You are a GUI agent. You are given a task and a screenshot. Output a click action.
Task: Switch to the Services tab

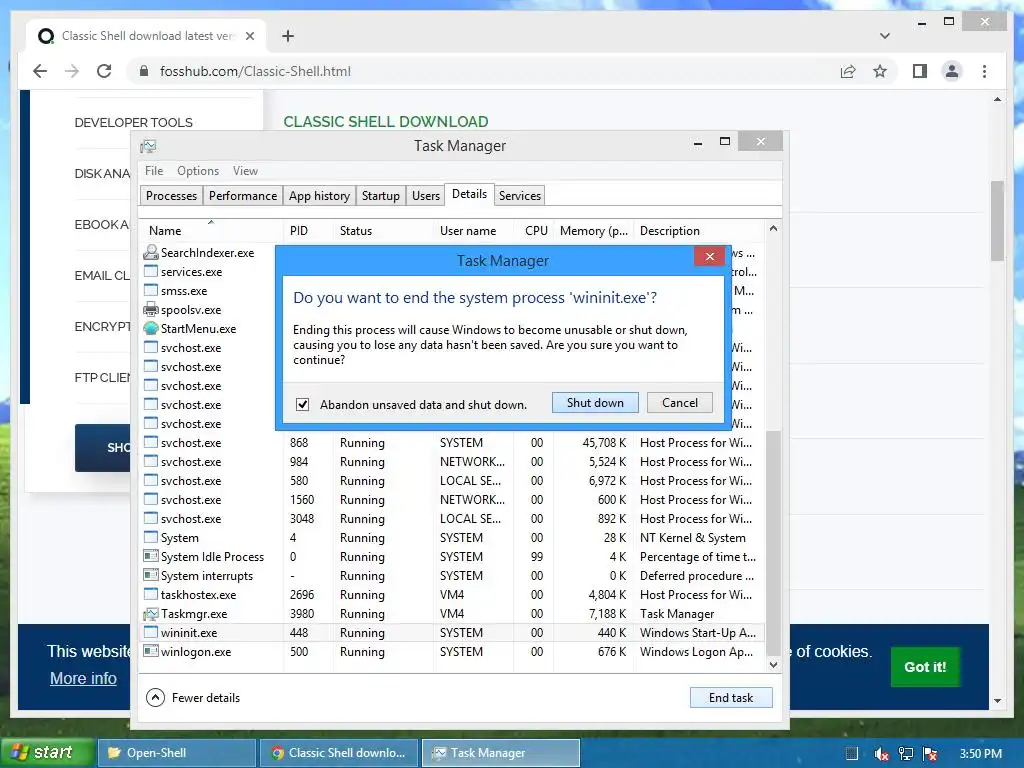click(x=520, y=195)
